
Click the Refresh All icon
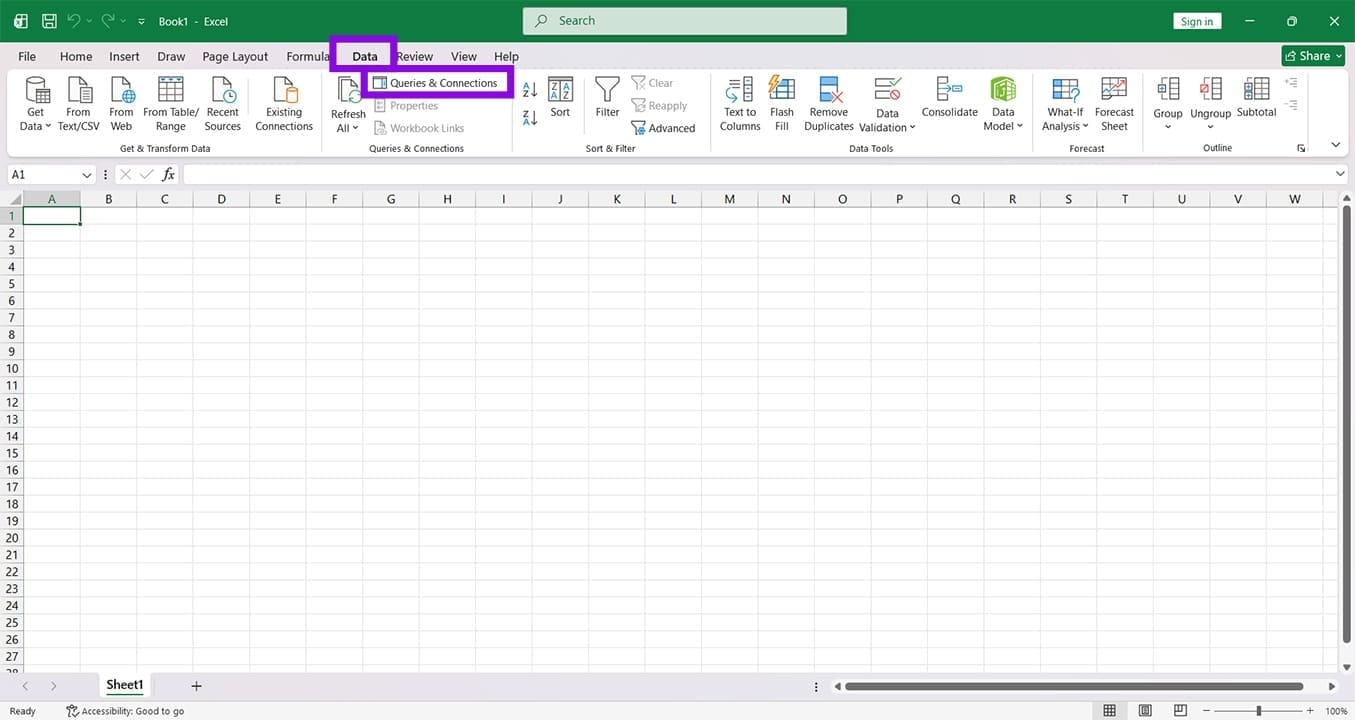coord(348,90)
